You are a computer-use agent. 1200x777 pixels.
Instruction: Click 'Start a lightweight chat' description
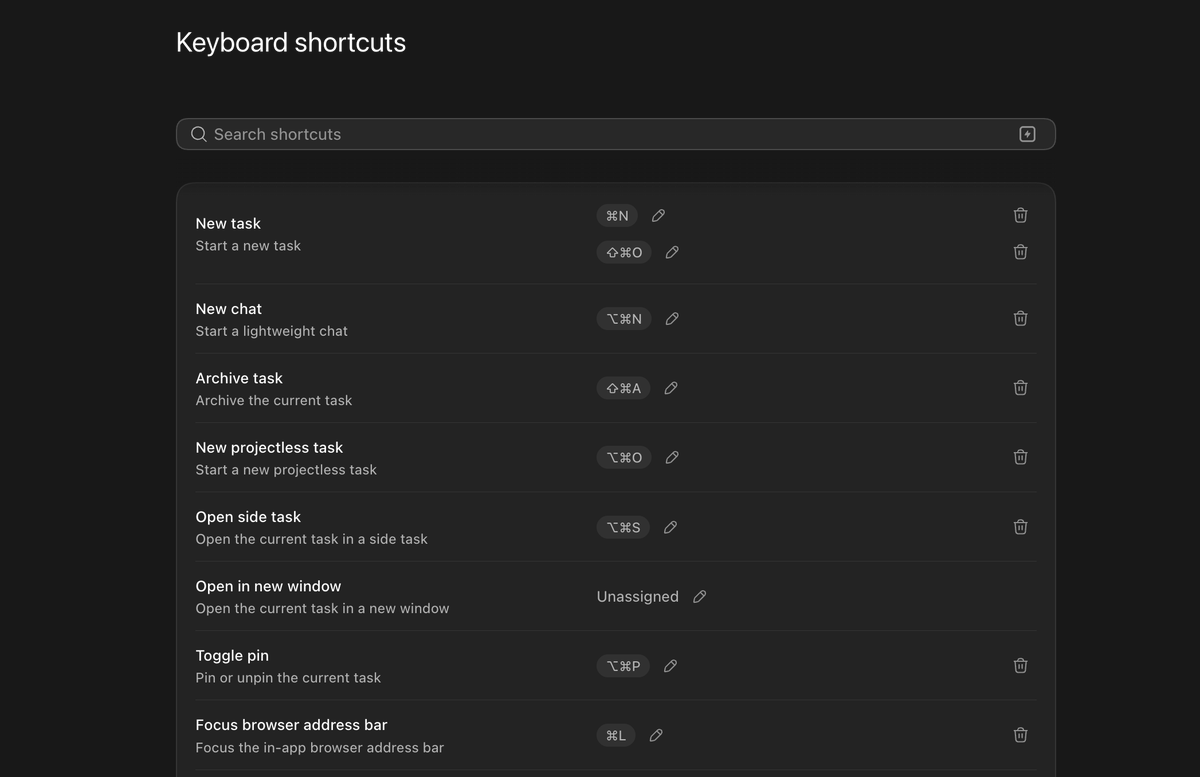click(272, 331)
